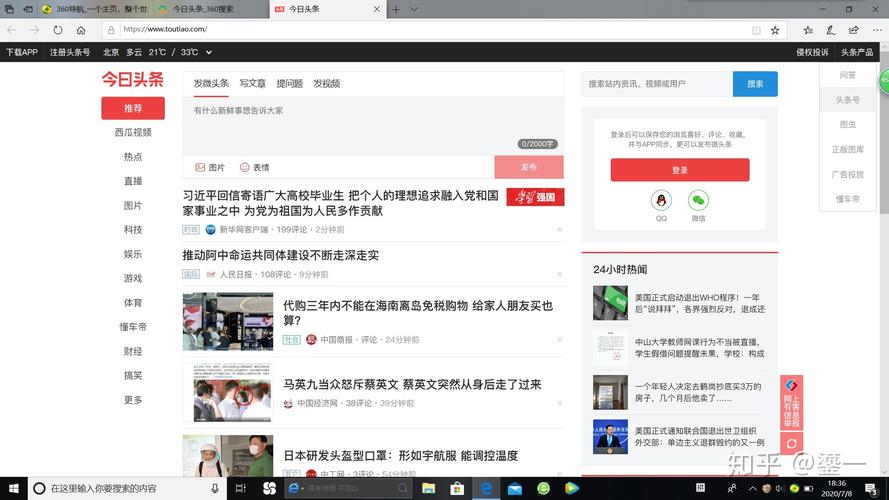Select 头条号 in the 头条产品 list

pyautogui.click(x=848, y=100)
